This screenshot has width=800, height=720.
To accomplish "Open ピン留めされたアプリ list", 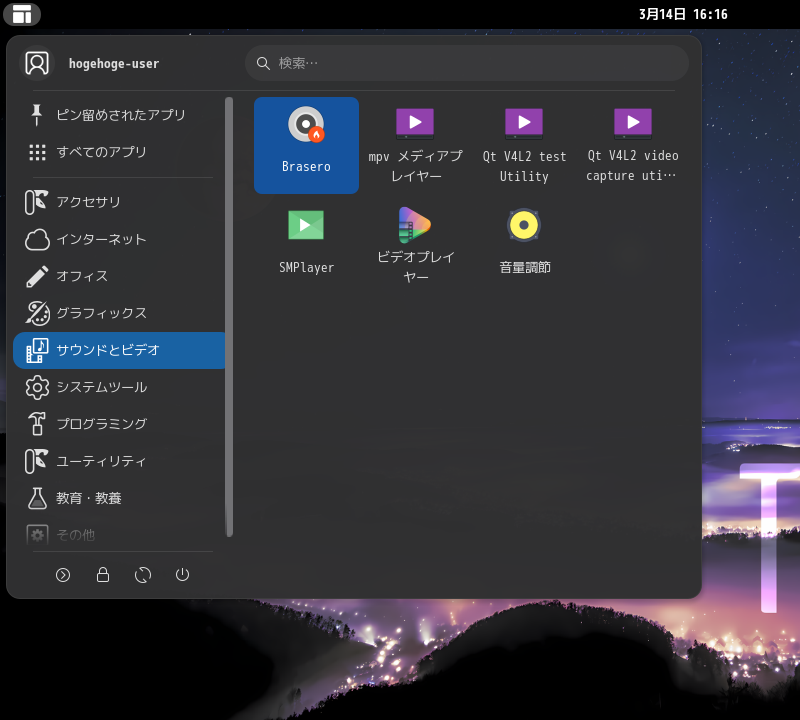I will 118,115.
